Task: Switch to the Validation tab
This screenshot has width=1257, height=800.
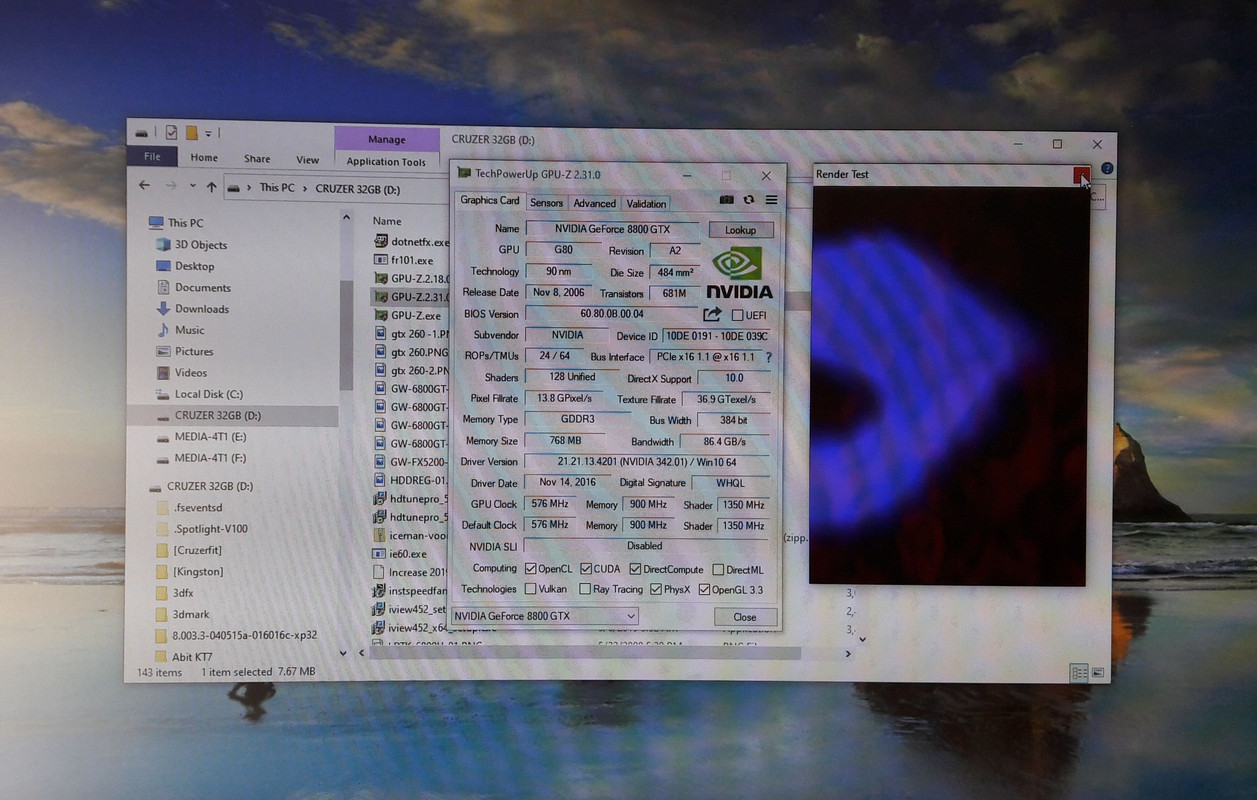Action: click(x=646, y=203)
